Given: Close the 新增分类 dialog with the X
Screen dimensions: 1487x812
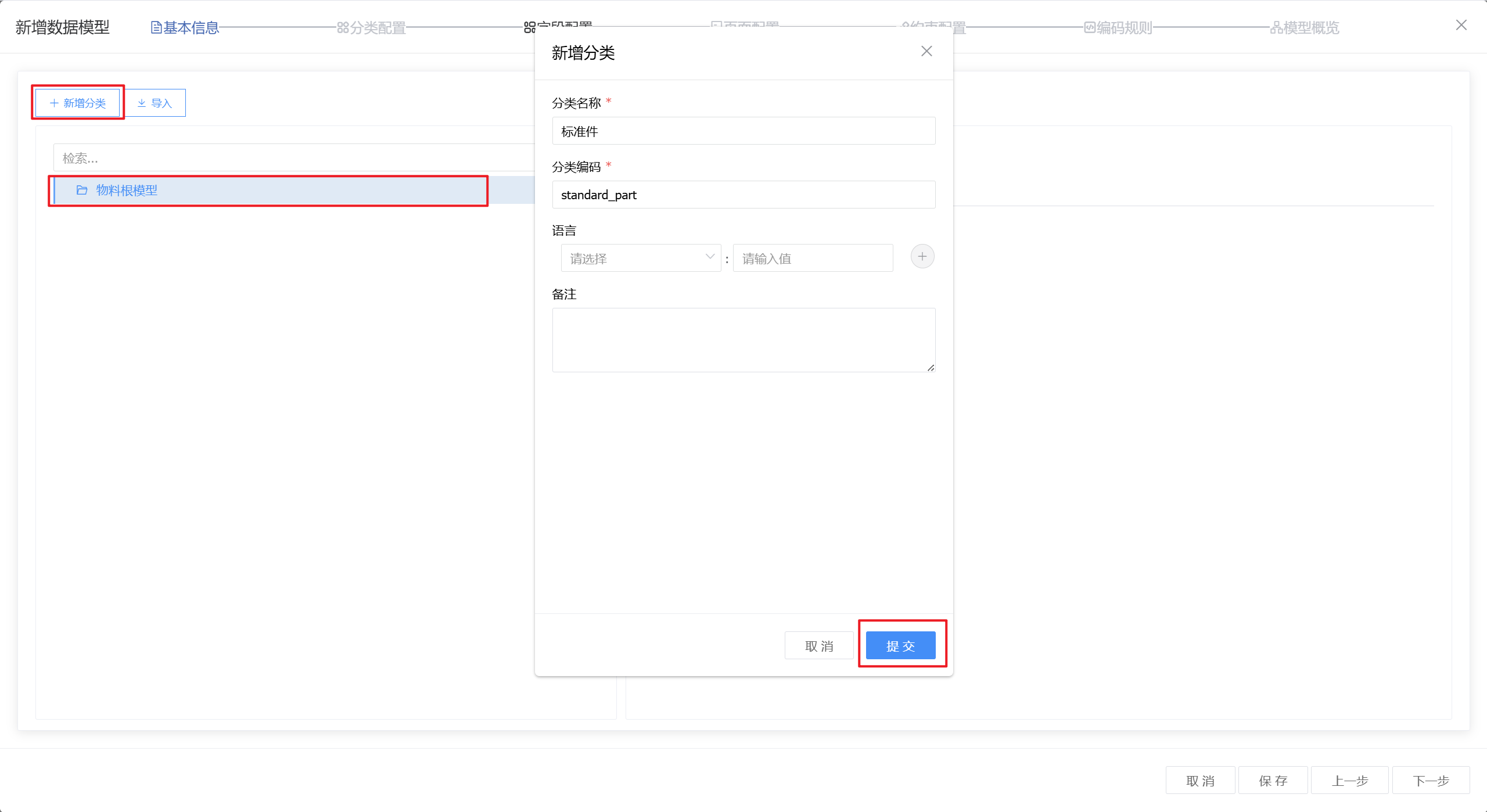Looking at the screenshot, I should 926,52.
